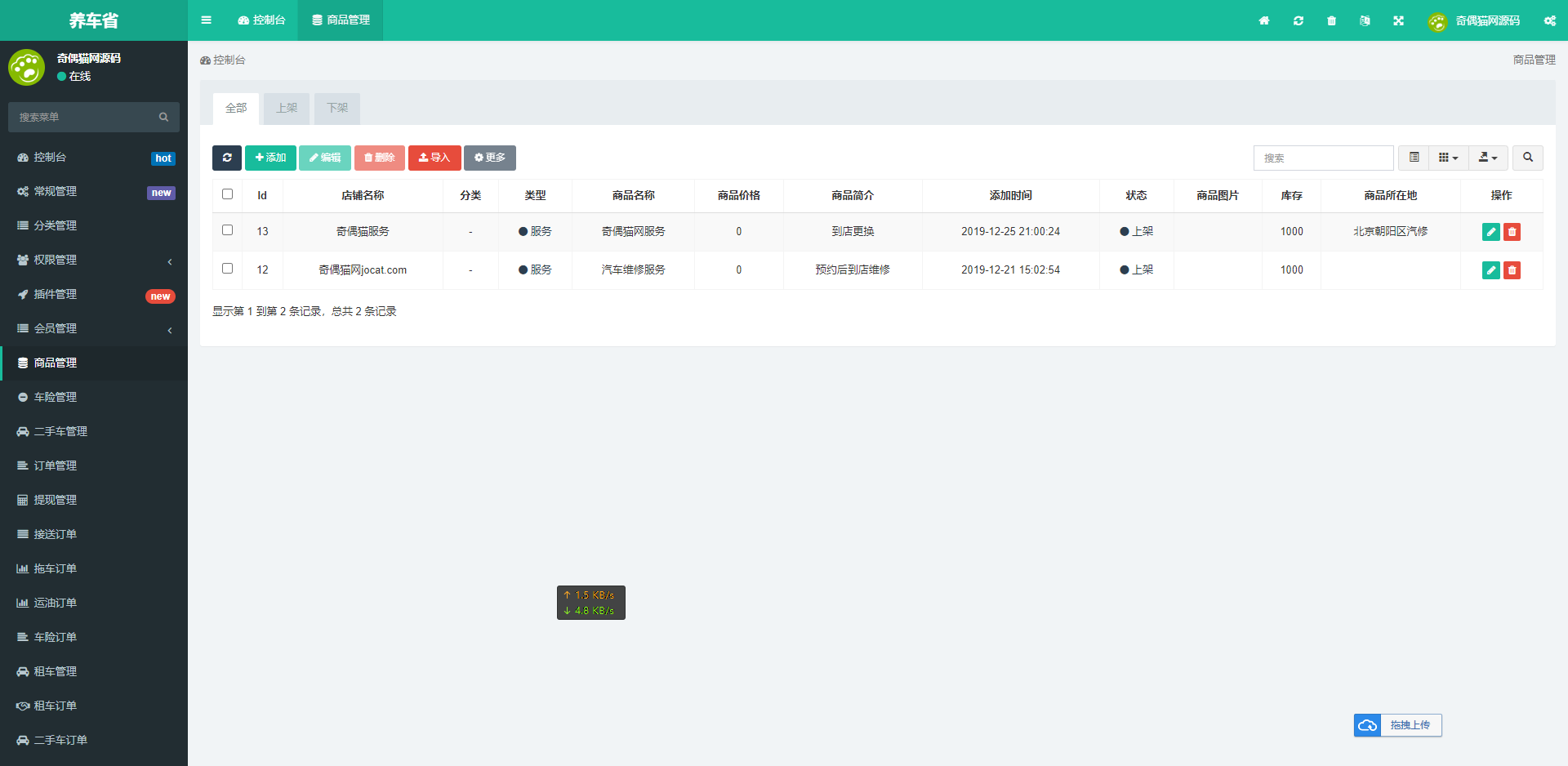
Task: Click the red 导入 import button
Action: (434, 158)
